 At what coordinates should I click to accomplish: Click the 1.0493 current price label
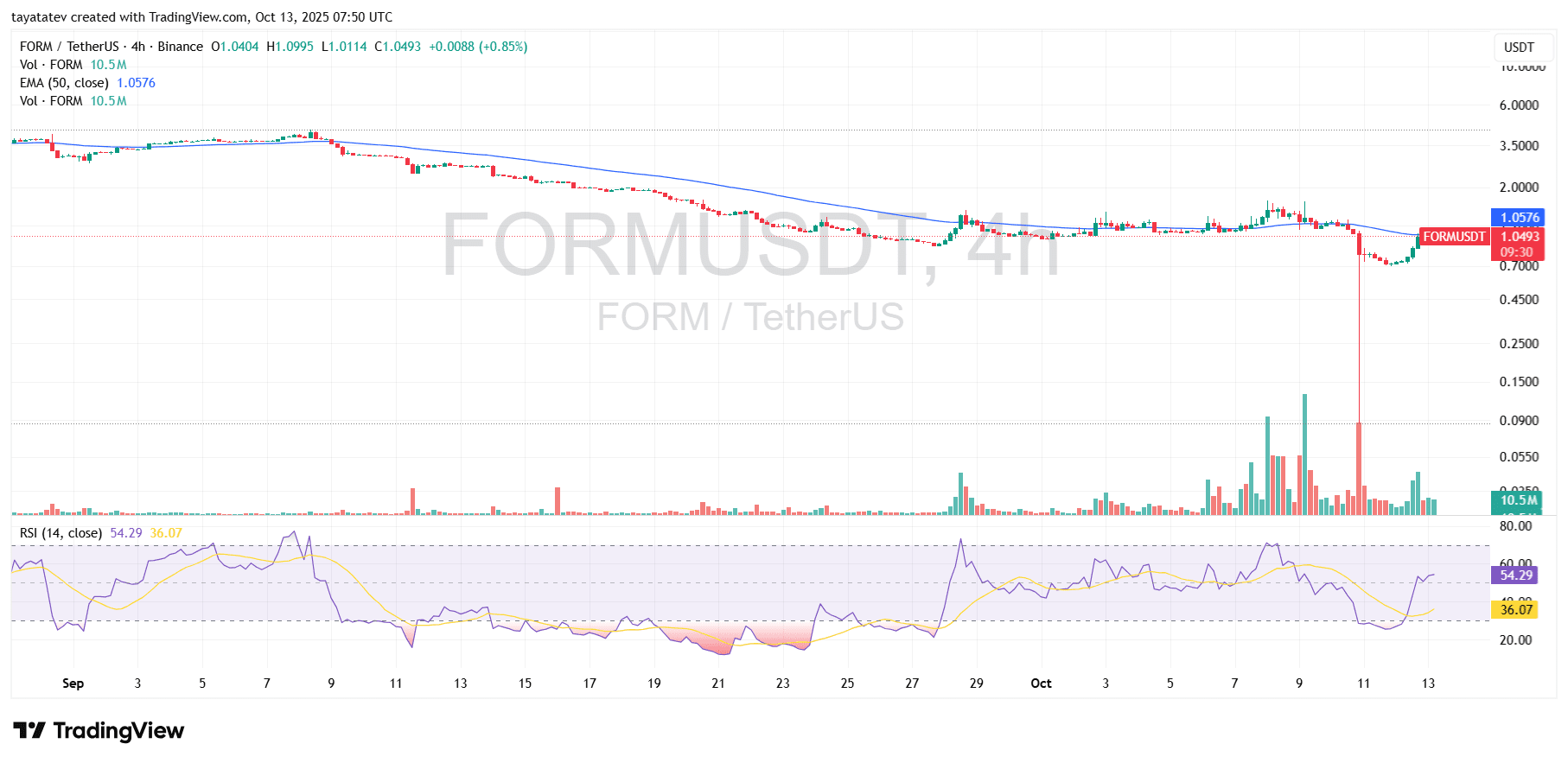coord(1519,237)
